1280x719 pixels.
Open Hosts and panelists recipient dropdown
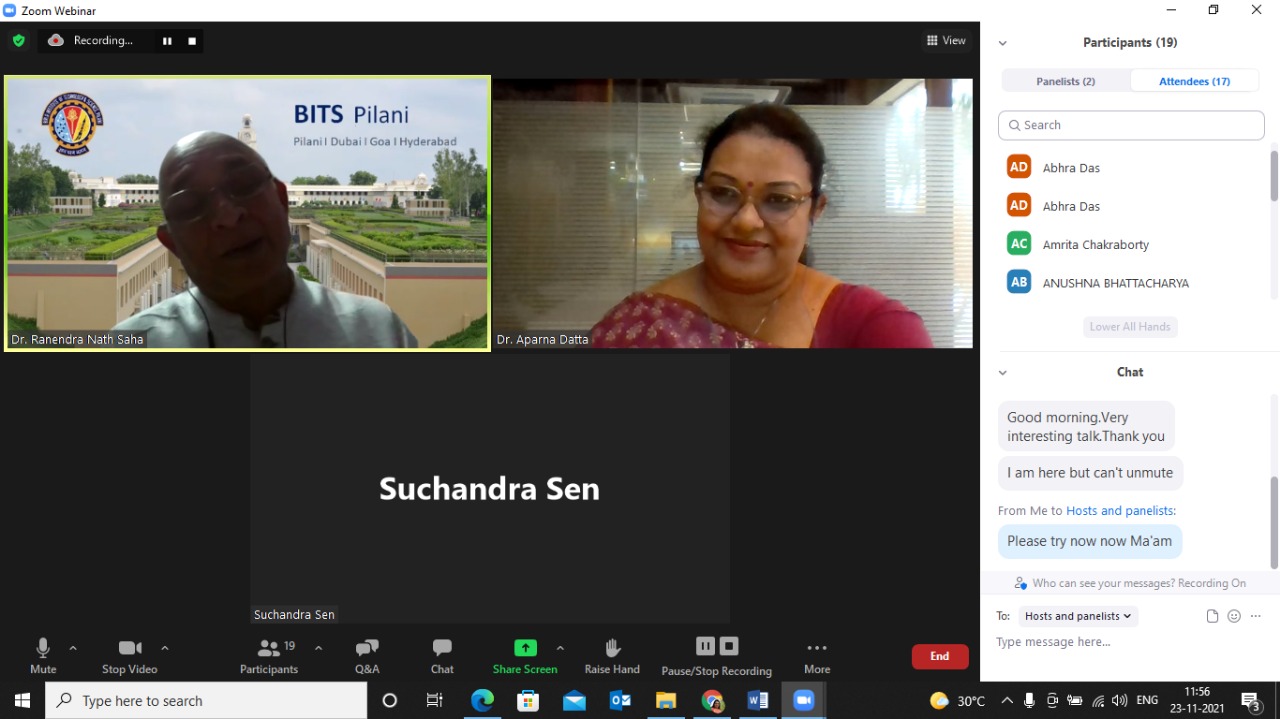point(1078,616)
